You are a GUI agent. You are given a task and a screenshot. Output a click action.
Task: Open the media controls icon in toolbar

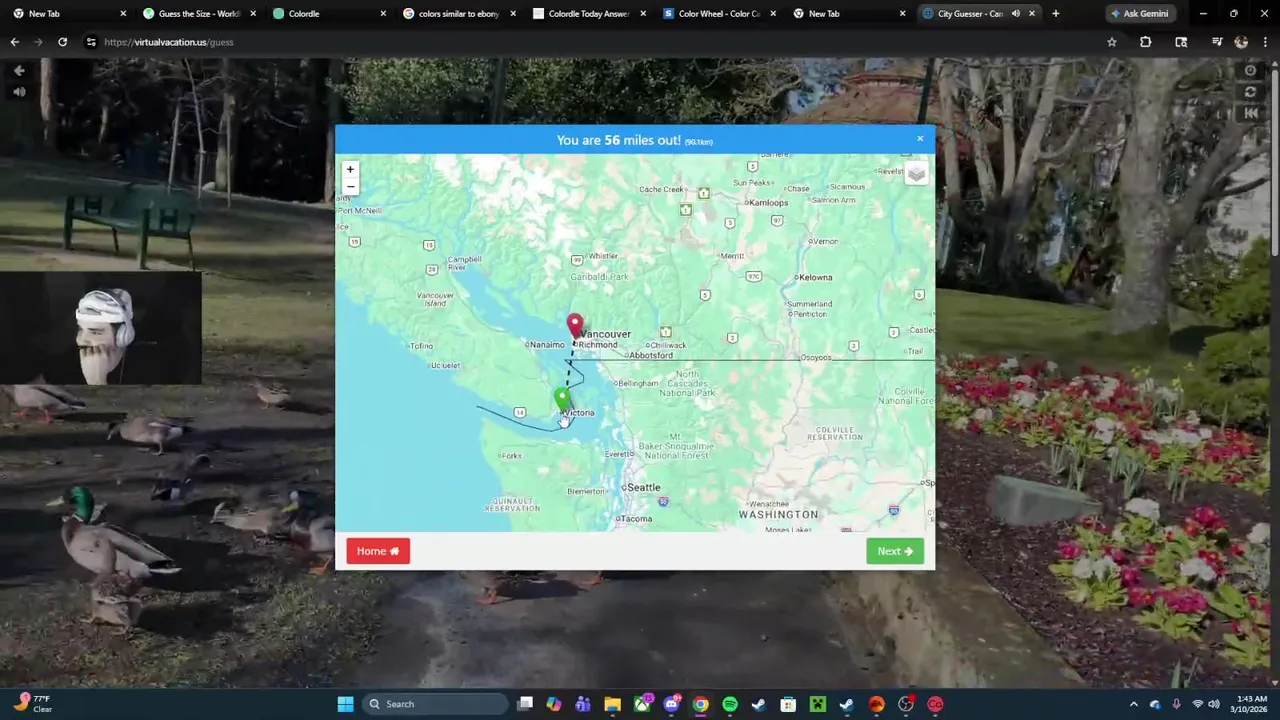pyautogui.click(x=1216, y=42)
